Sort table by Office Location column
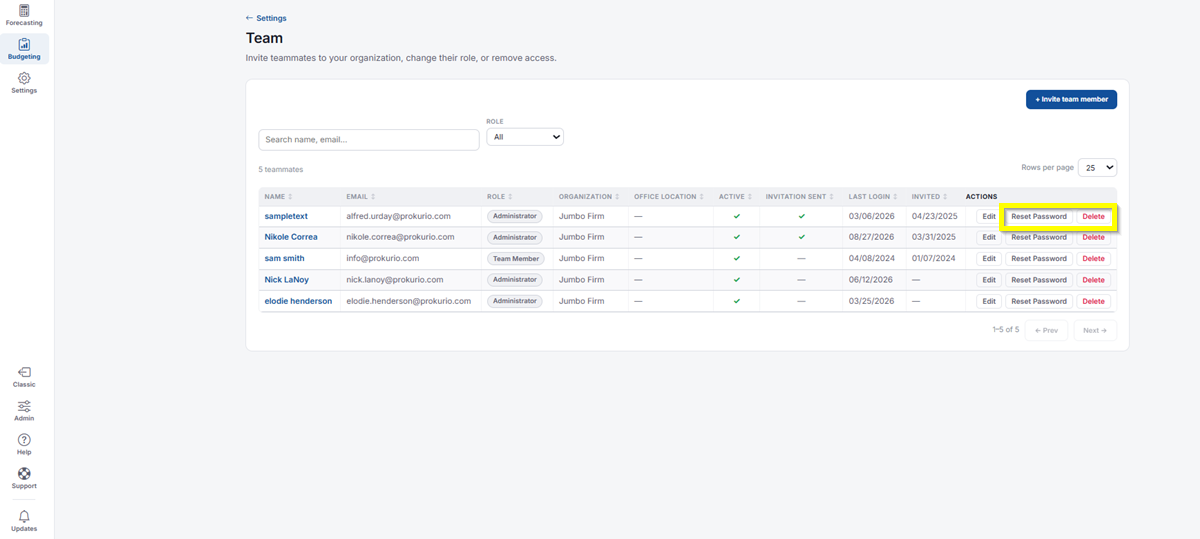Image resolution: width=1200 pixels, height=539 pixels. pos(668,197)
